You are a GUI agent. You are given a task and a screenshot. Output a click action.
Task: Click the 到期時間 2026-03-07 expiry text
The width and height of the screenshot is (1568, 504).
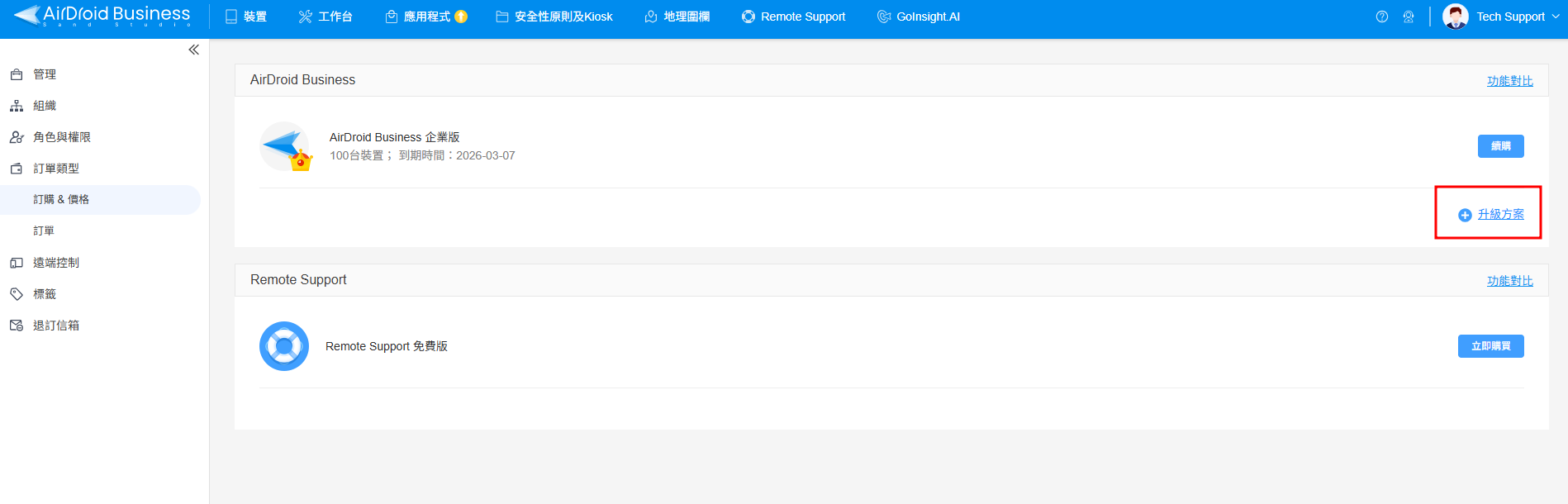click(457, 155)
